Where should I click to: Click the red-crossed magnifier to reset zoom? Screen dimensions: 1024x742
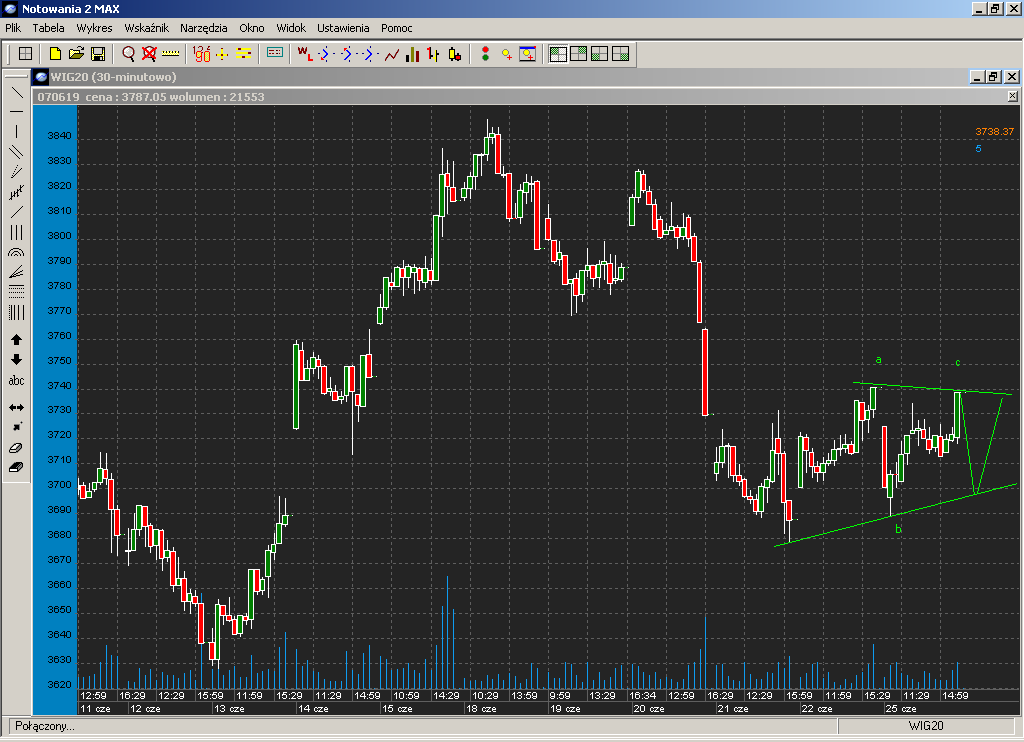[149, 53]
